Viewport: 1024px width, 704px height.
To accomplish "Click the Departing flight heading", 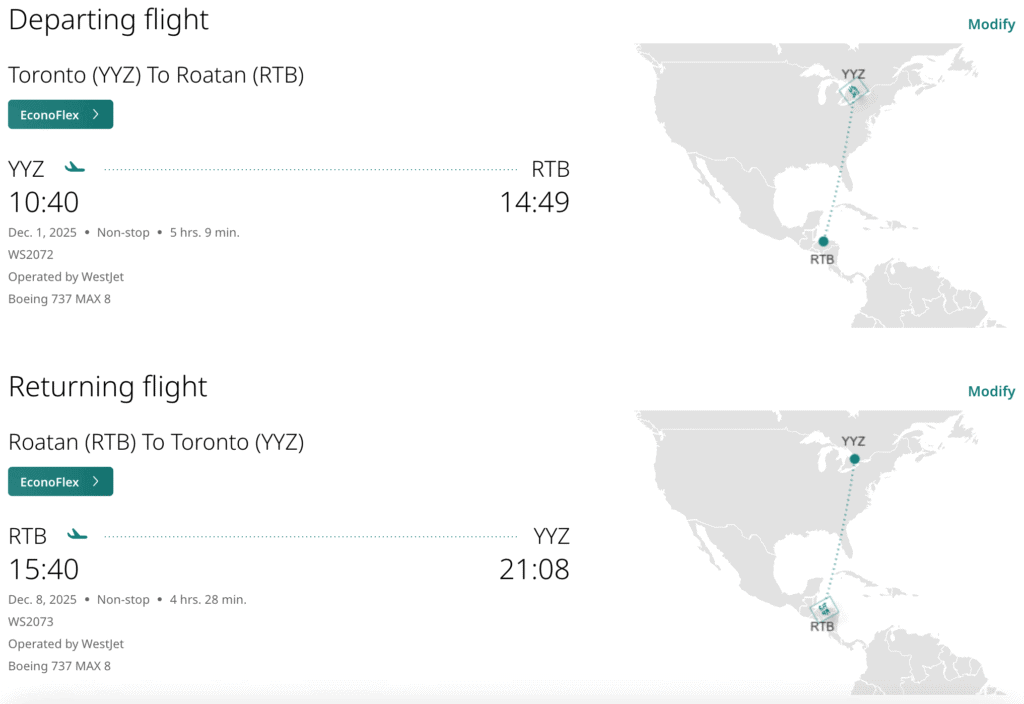I will pos(108,20).
